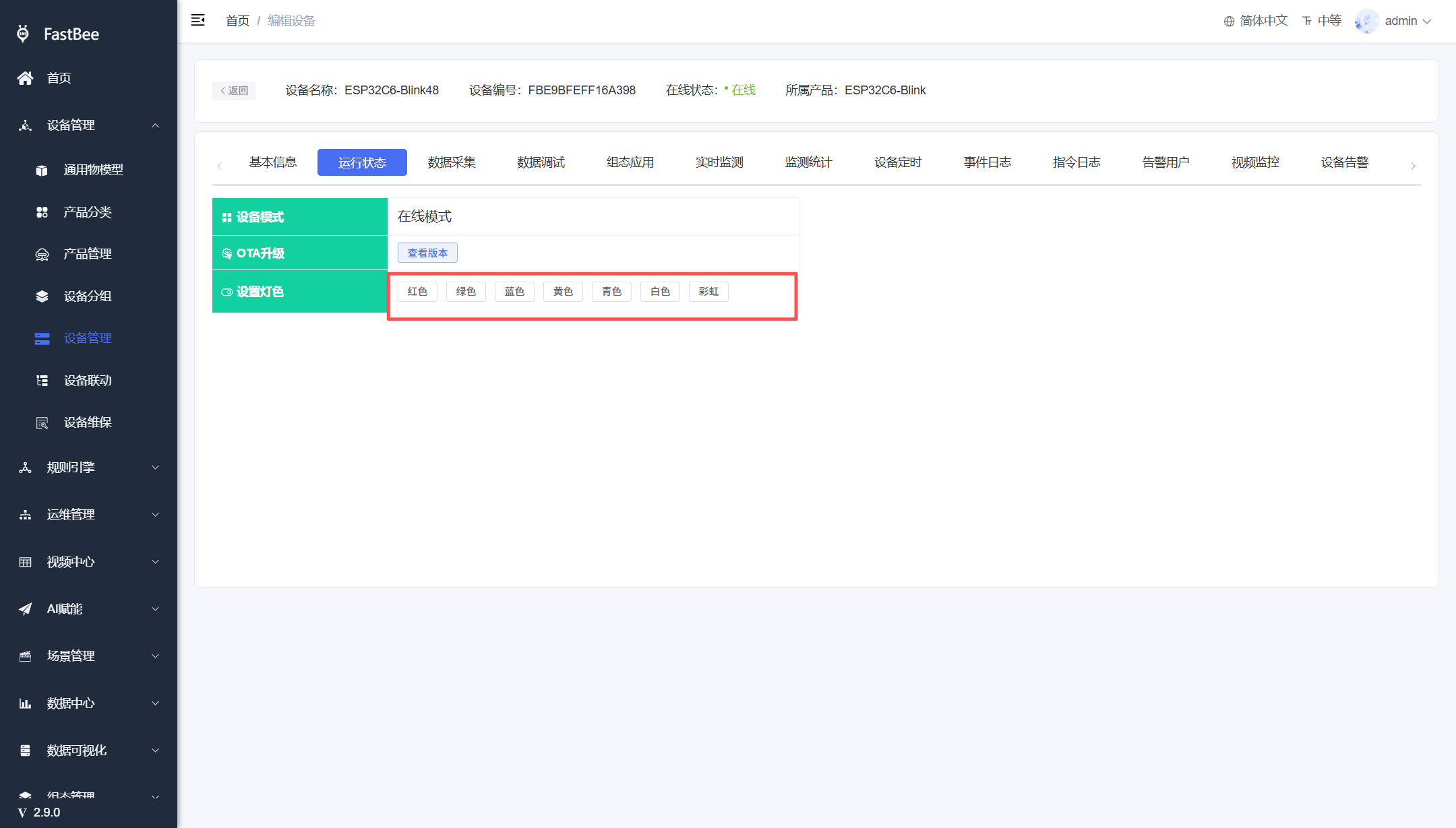
Task: Set light color to 彩虹
Action: (x=708, y=292)
